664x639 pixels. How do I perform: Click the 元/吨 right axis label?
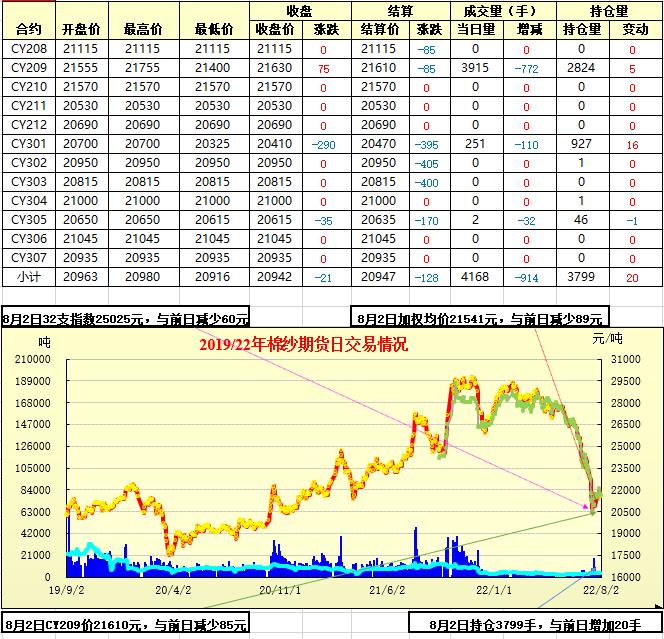pos(627,340)
